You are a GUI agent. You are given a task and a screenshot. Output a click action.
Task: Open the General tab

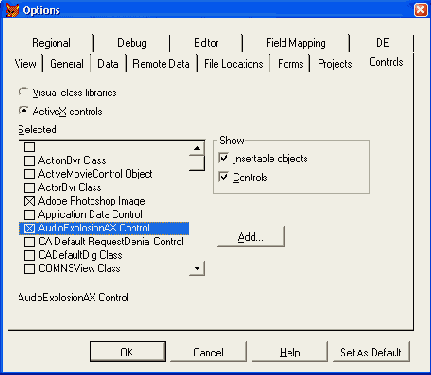(67, 64)
